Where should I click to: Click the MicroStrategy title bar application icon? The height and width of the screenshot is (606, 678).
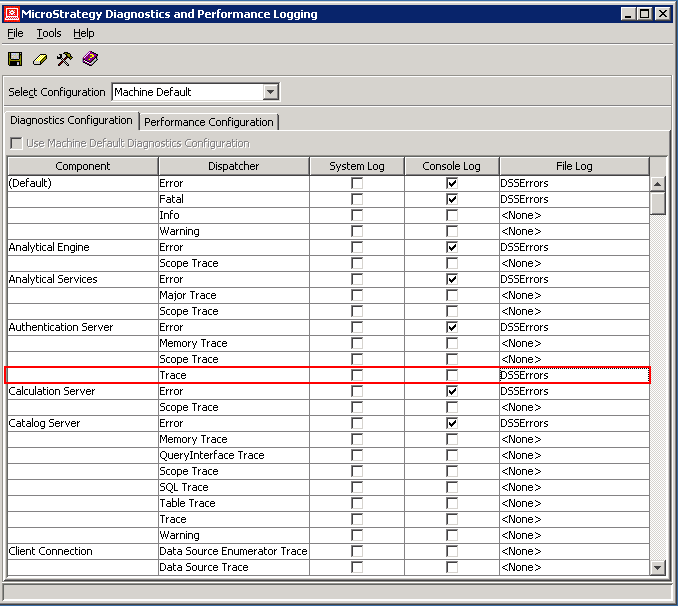pyautogui.click(x=11, y=14)
